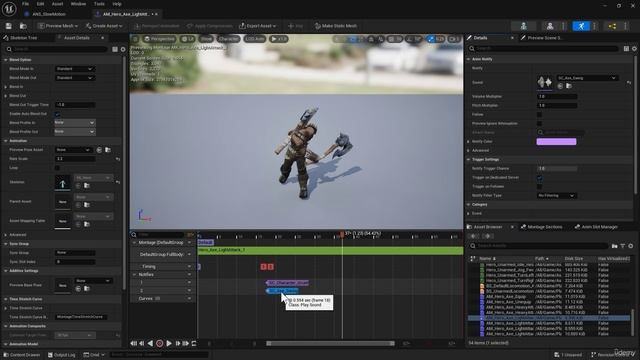
Task: Open the File menu
Action: pos(25,4)
